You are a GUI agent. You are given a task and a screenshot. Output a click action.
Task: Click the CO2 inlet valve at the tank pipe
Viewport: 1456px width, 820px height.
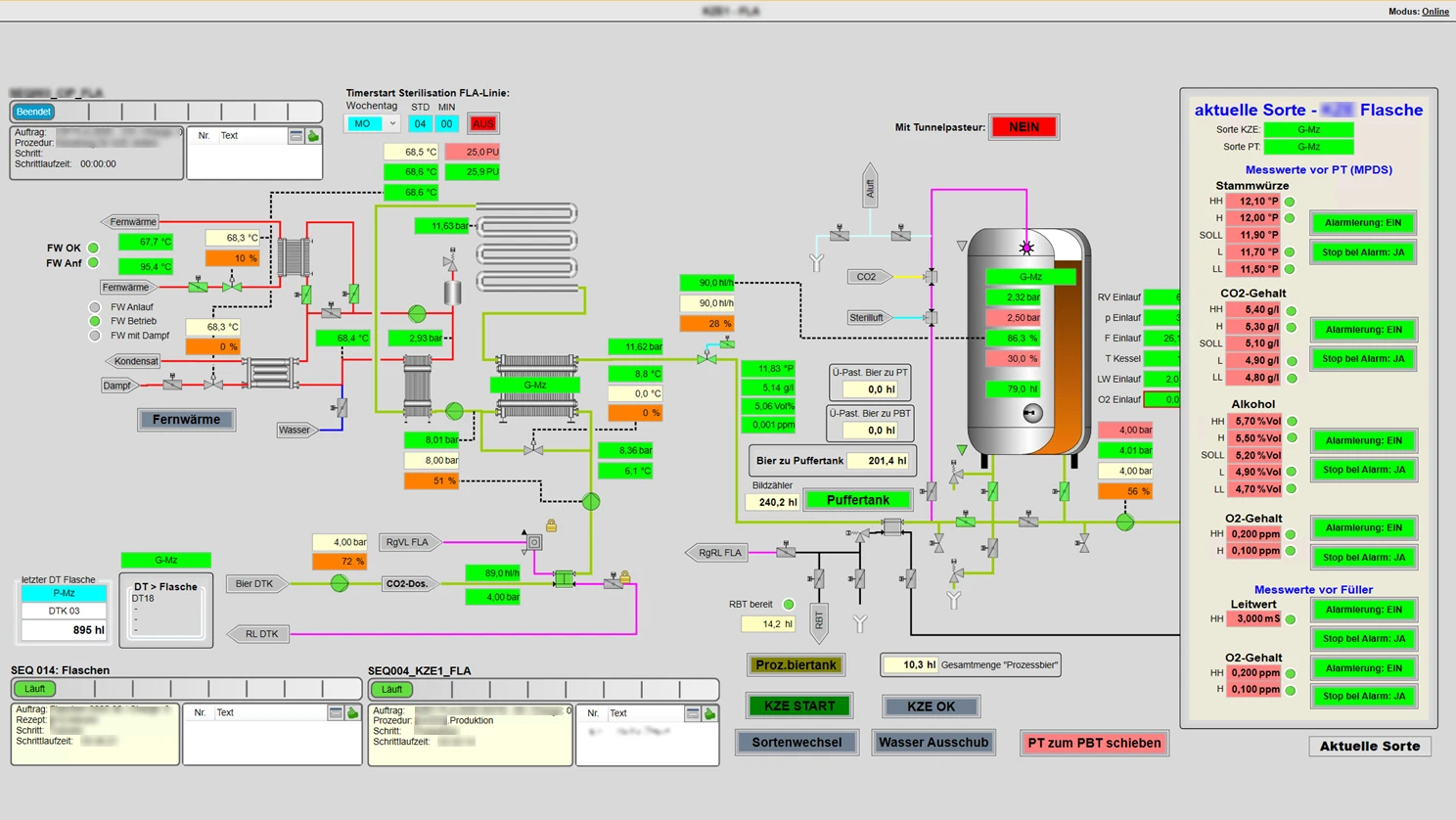click(931, 277)
